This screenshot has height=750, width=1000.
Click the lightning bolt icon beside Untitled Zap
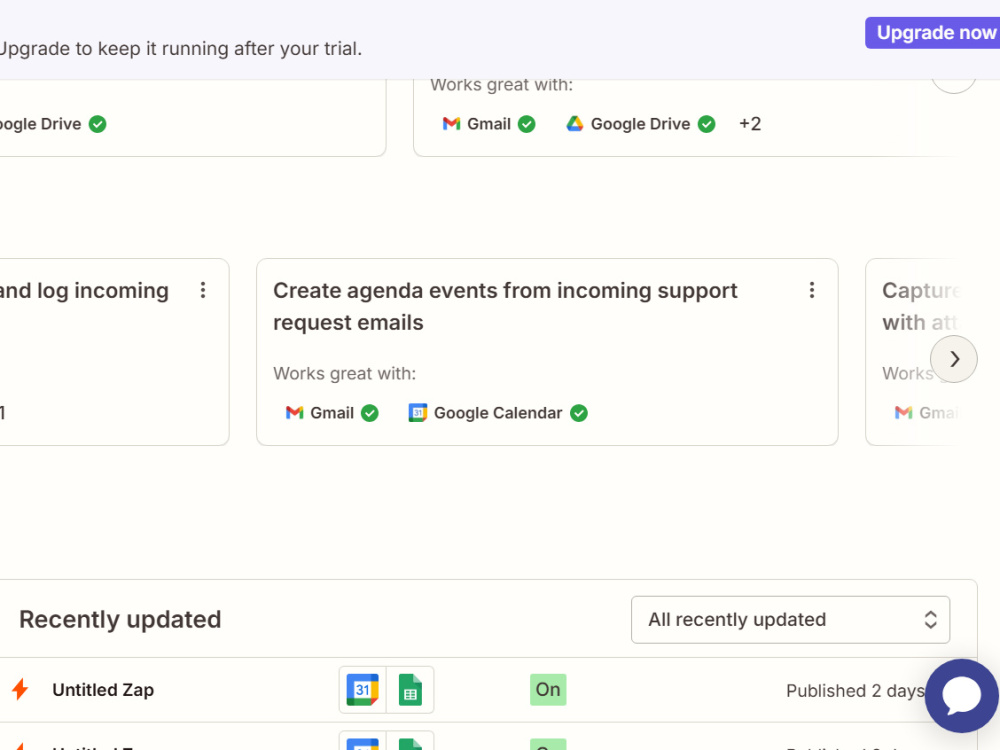pyautogui.click(x=20, y=689)
